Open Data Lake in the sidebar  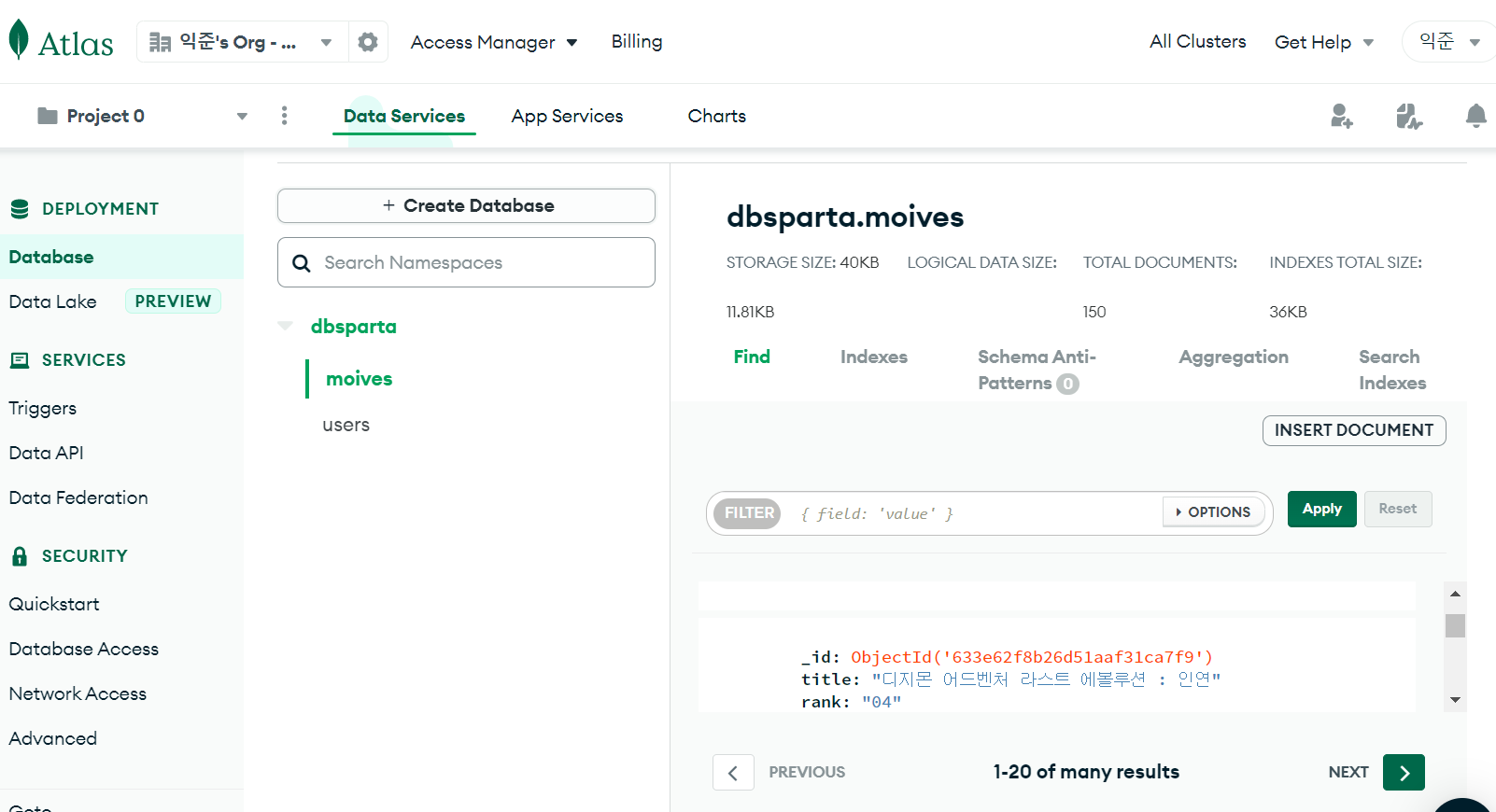pos(53,301)
